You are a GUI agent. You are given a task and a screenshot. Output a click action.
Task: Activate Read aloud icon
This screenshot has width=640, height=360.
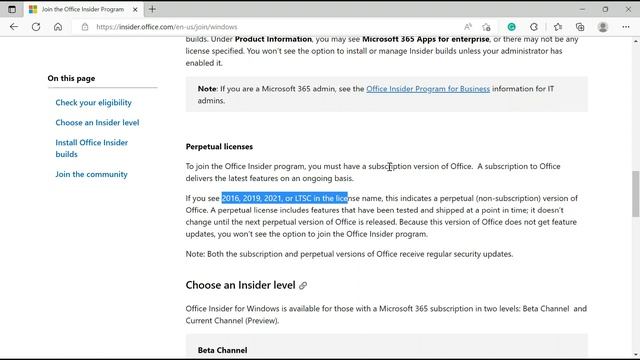tap(468, 27)
